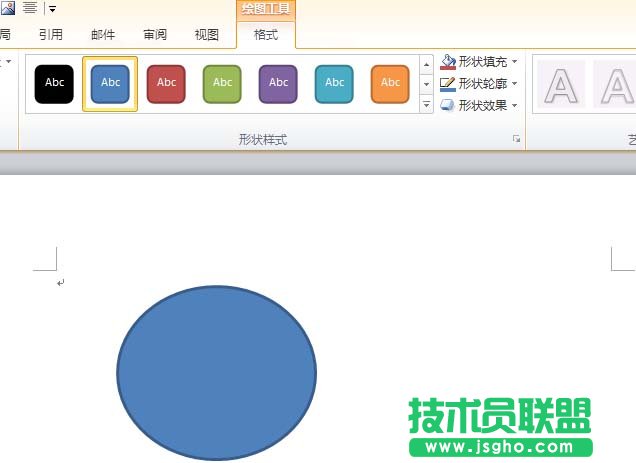The image size is (636, 463).
Task: Open the 形状样式 dialog launcher
Action: (516, 139)
